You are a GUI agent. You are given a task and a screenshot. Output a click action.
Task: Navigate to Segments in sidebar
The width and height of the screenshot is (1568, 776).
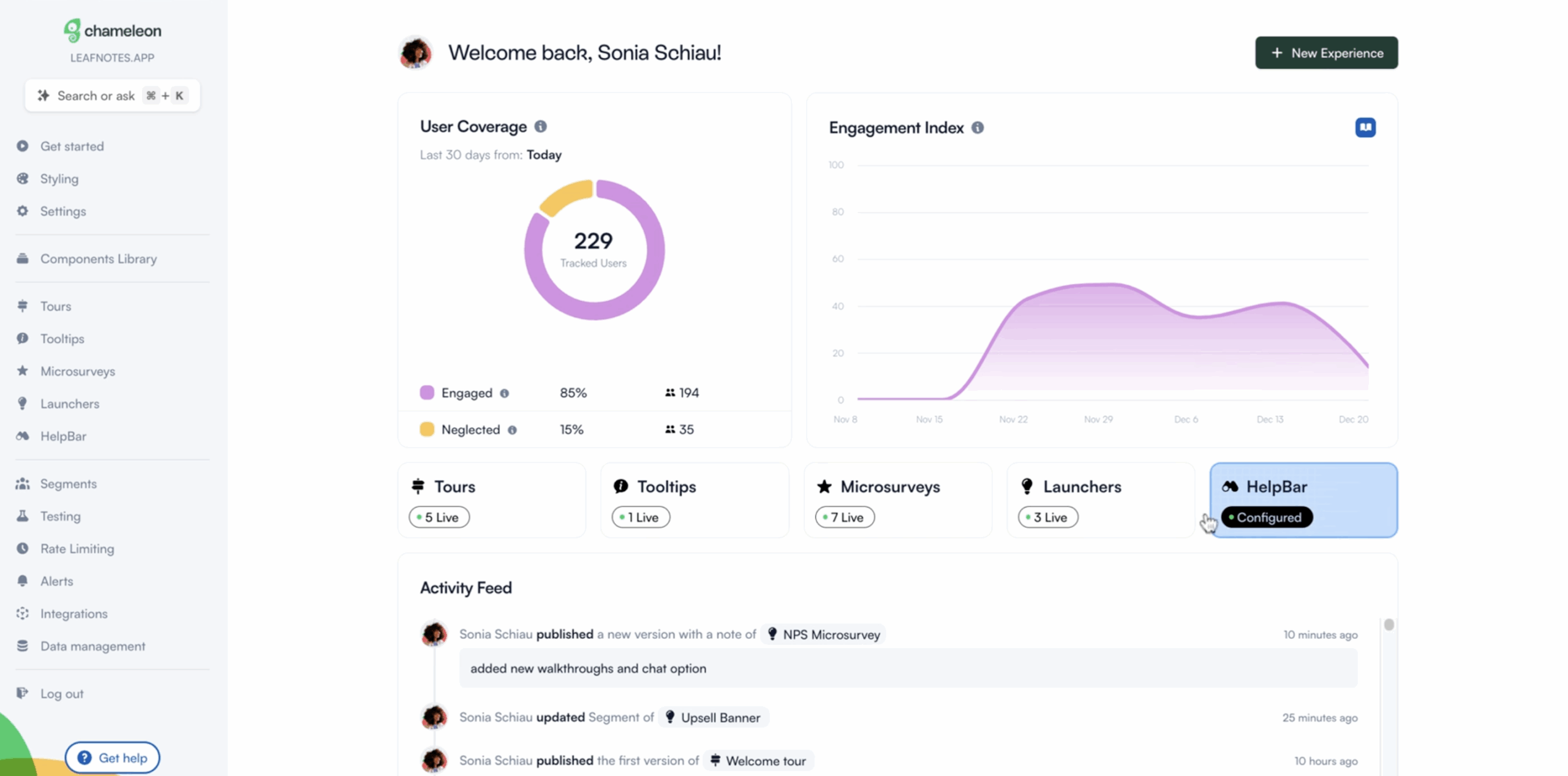coord(69,483)
